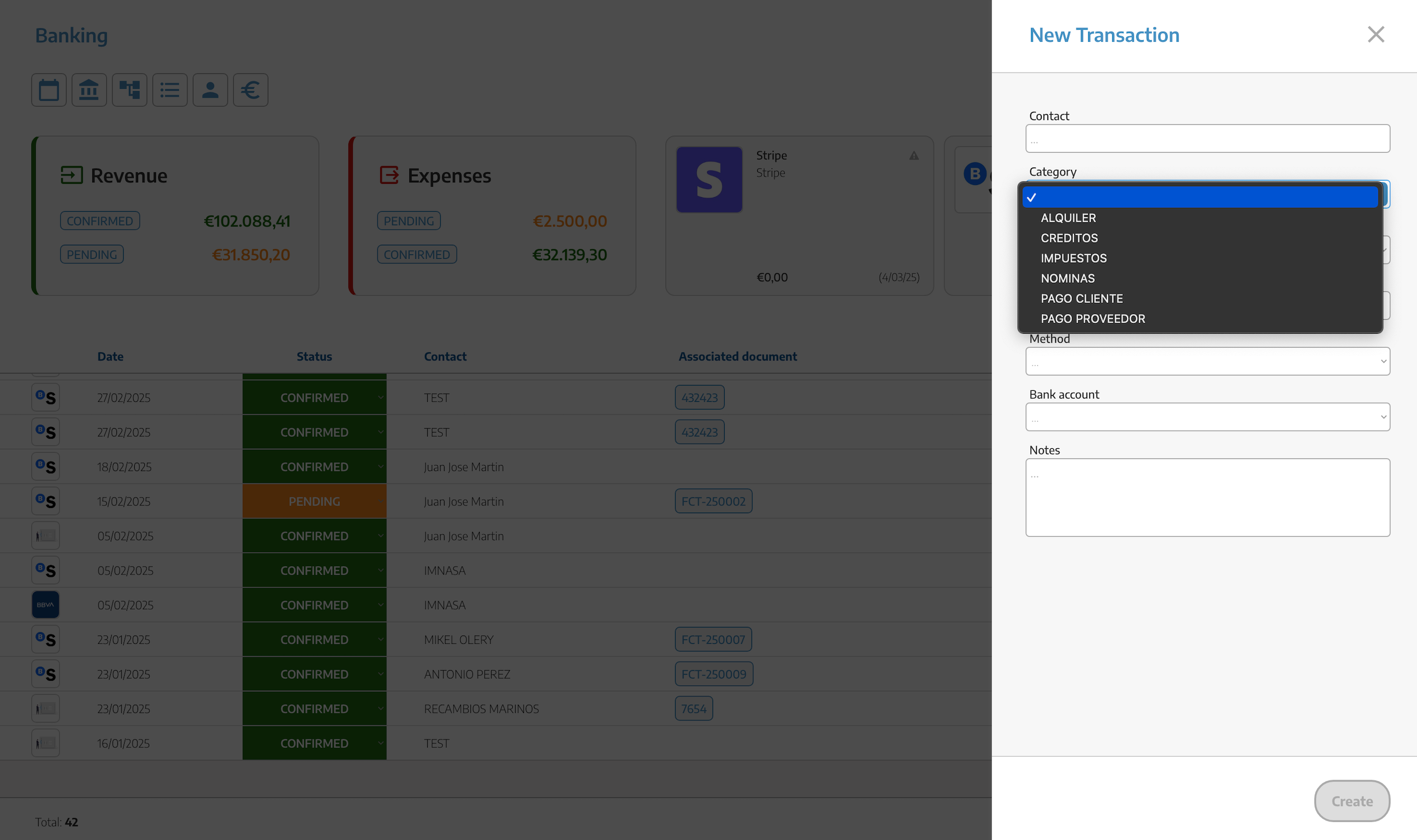The width and height of the screenshot is (1417, 840).
Task: Click Contact column header in table
Action: tap(445, 357)
